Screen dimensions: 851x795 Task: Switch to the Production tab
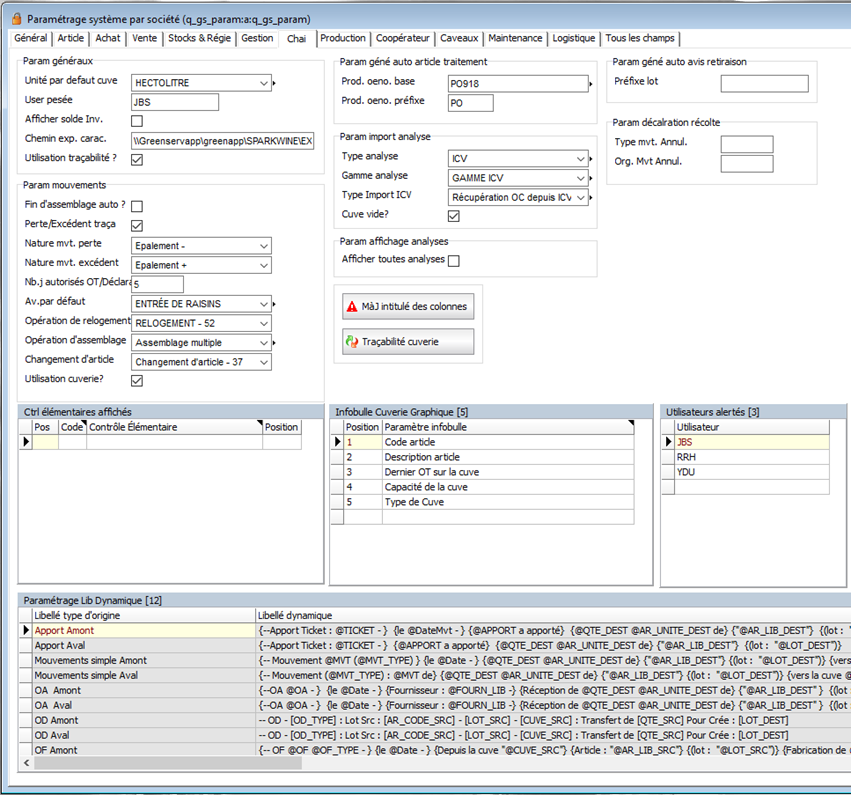tap(343, 38)
